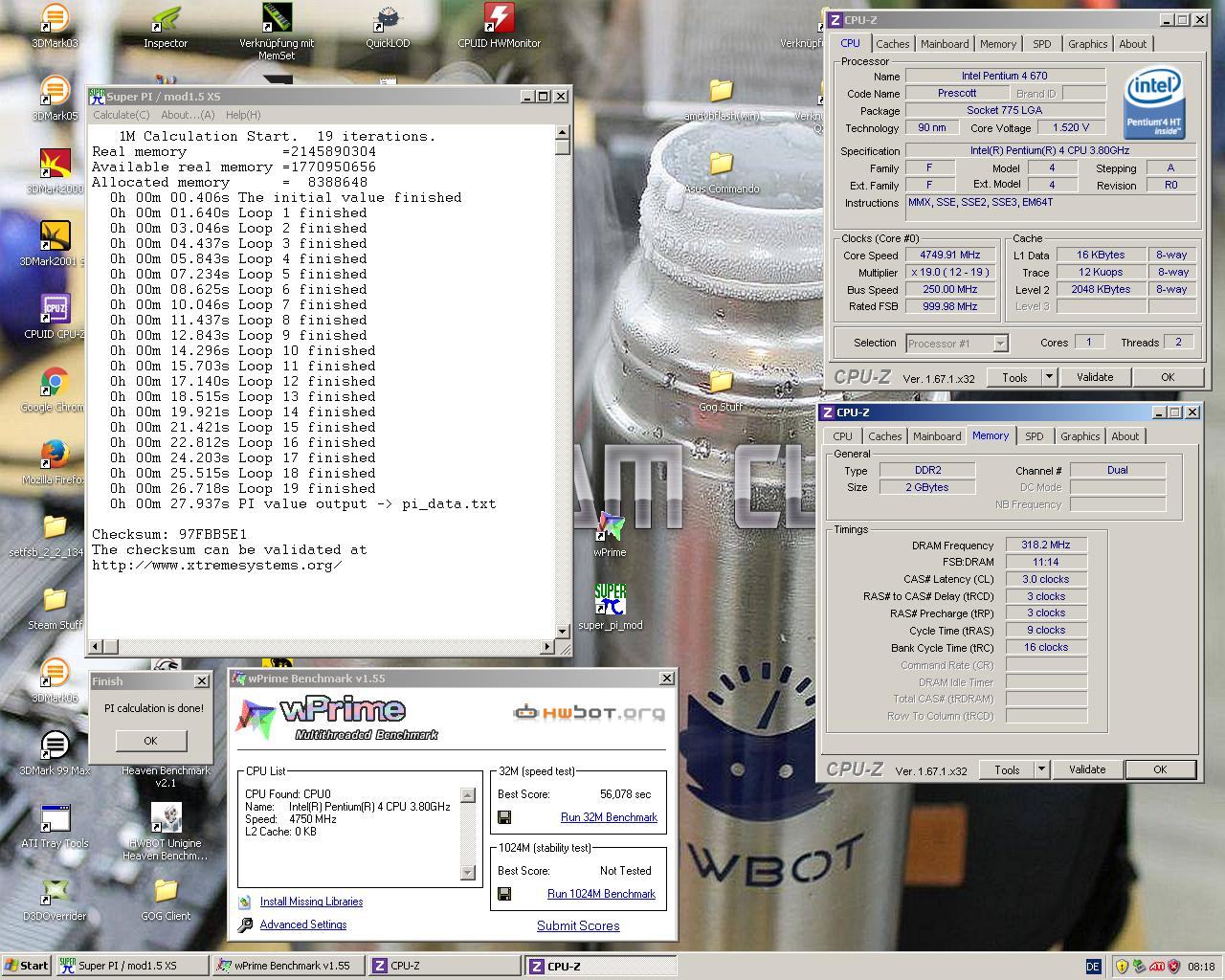
Task: Click OK in the lower CPU-Z Memory window
Action: point(1160,769)
